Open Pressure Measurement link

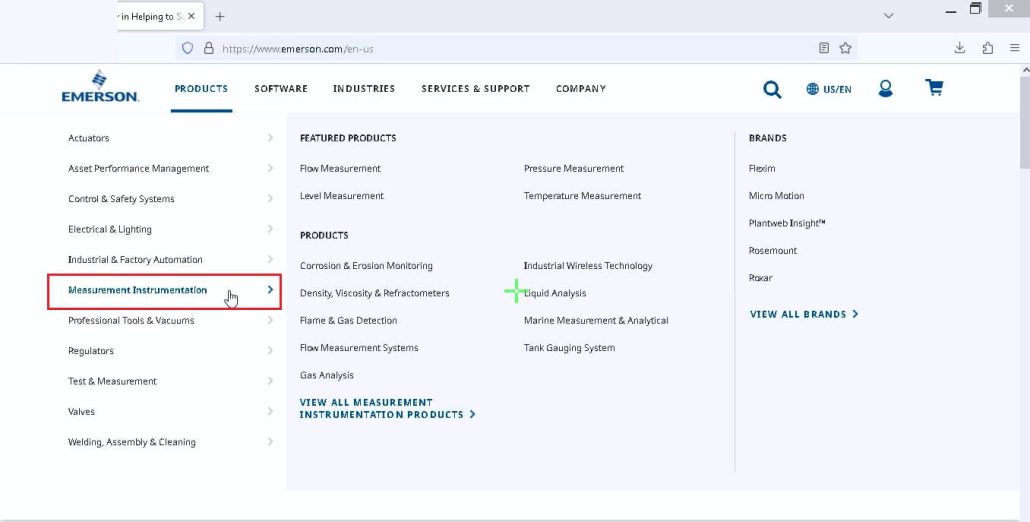pos(573,169)
